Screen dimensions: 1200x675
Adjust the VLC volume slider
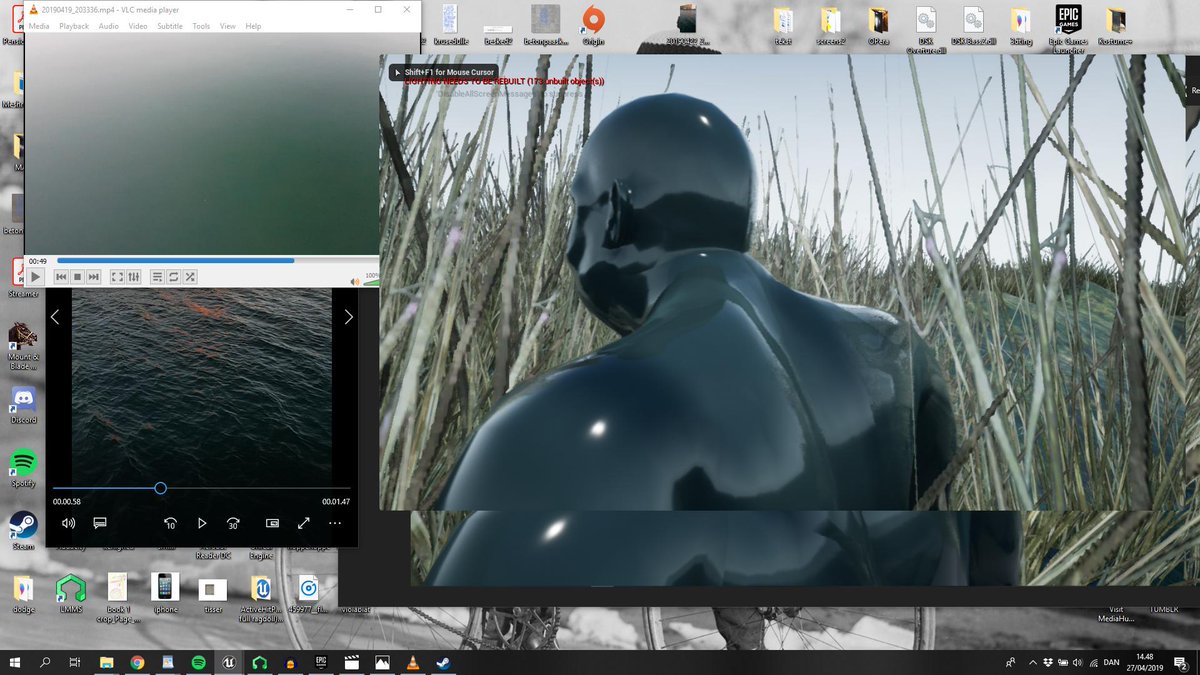371,281
